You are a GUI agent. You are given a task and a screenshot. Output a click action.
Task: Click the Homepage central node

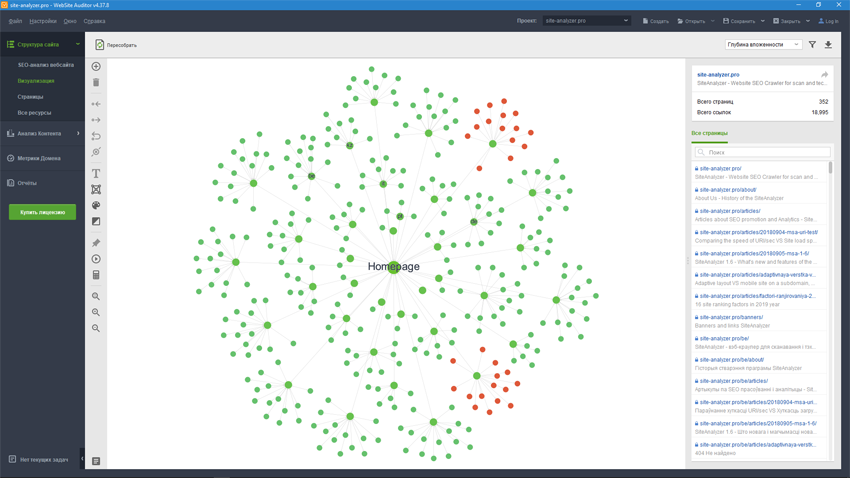click(x=394, y=267)
